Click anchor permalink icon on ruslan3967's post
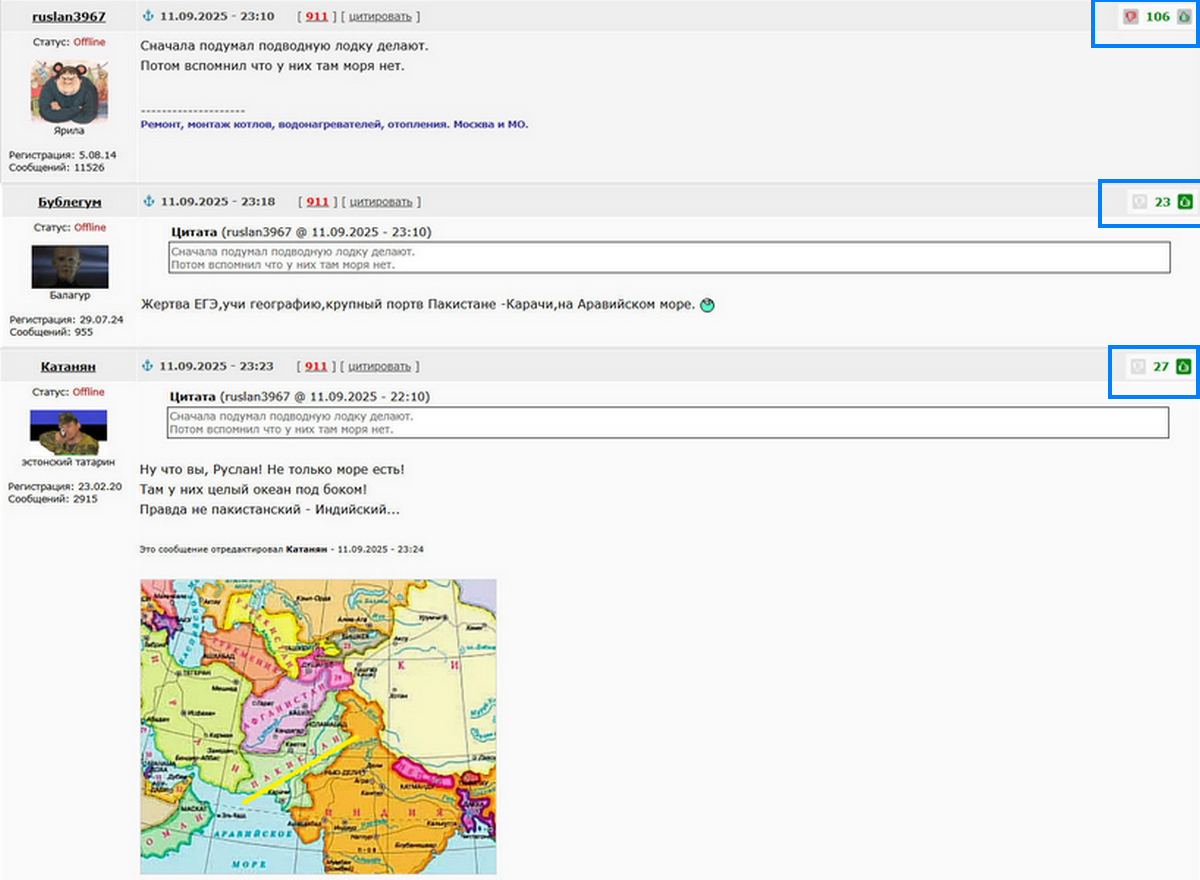Image resolution: width=1200 pixels, height=880 pixels. pos(149,16)
